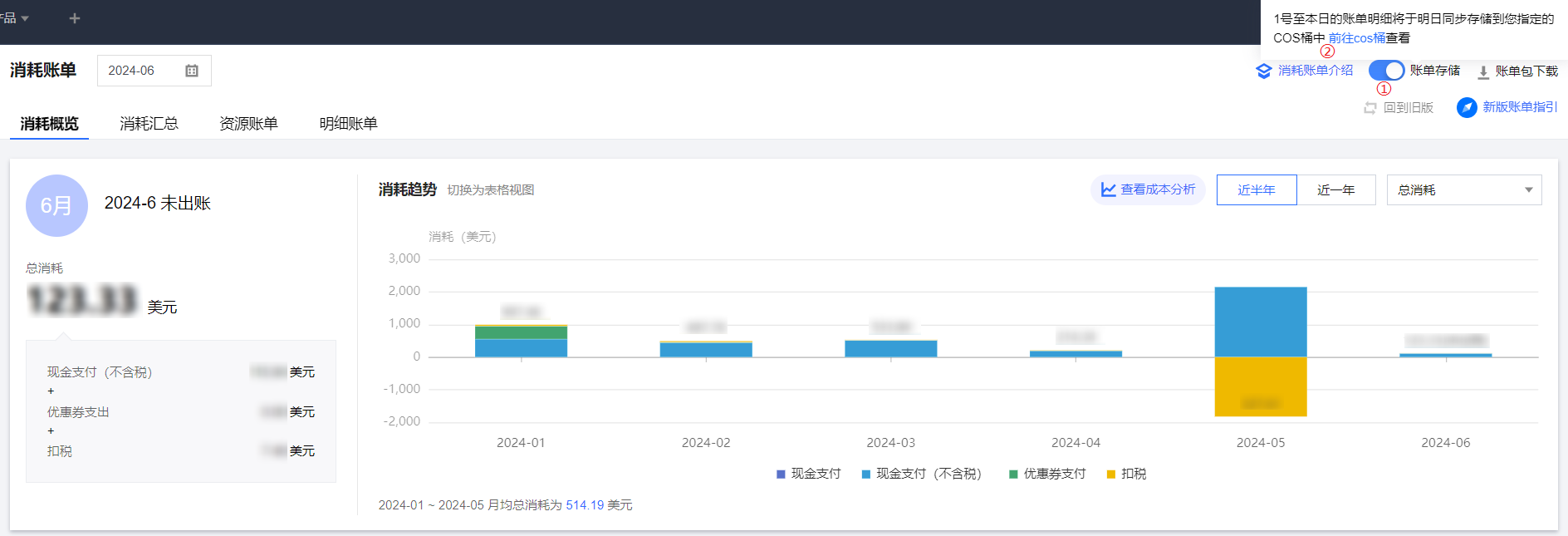Select the 近半年 time range option
This screenshot has width=1568, height=536.
(x=1256, y=189)
